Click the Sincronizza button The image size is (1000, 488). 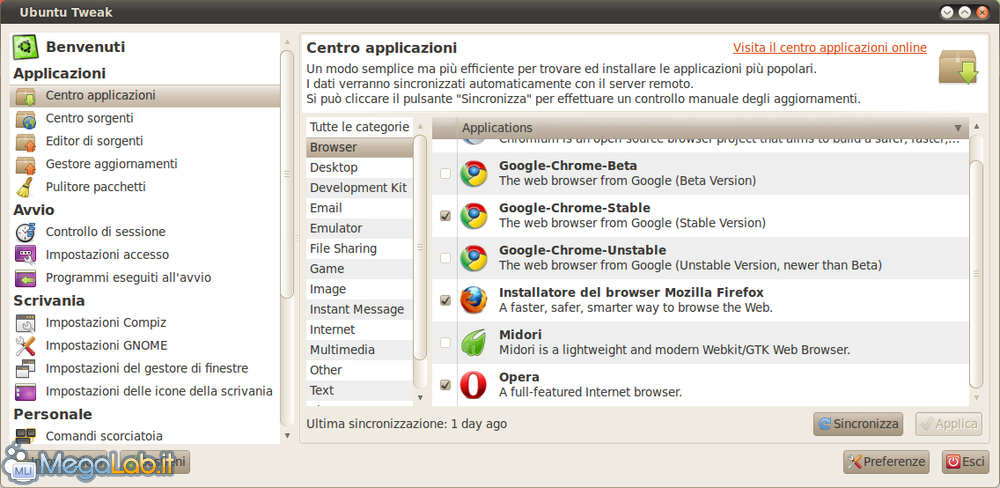tap(858, 424)
